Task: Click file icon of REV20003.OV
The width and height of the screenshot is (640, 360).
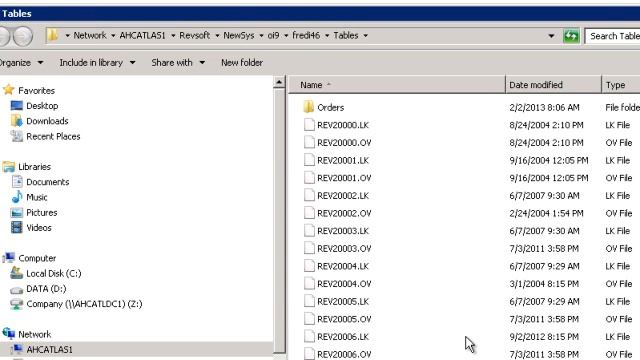Action: point(309,248)
